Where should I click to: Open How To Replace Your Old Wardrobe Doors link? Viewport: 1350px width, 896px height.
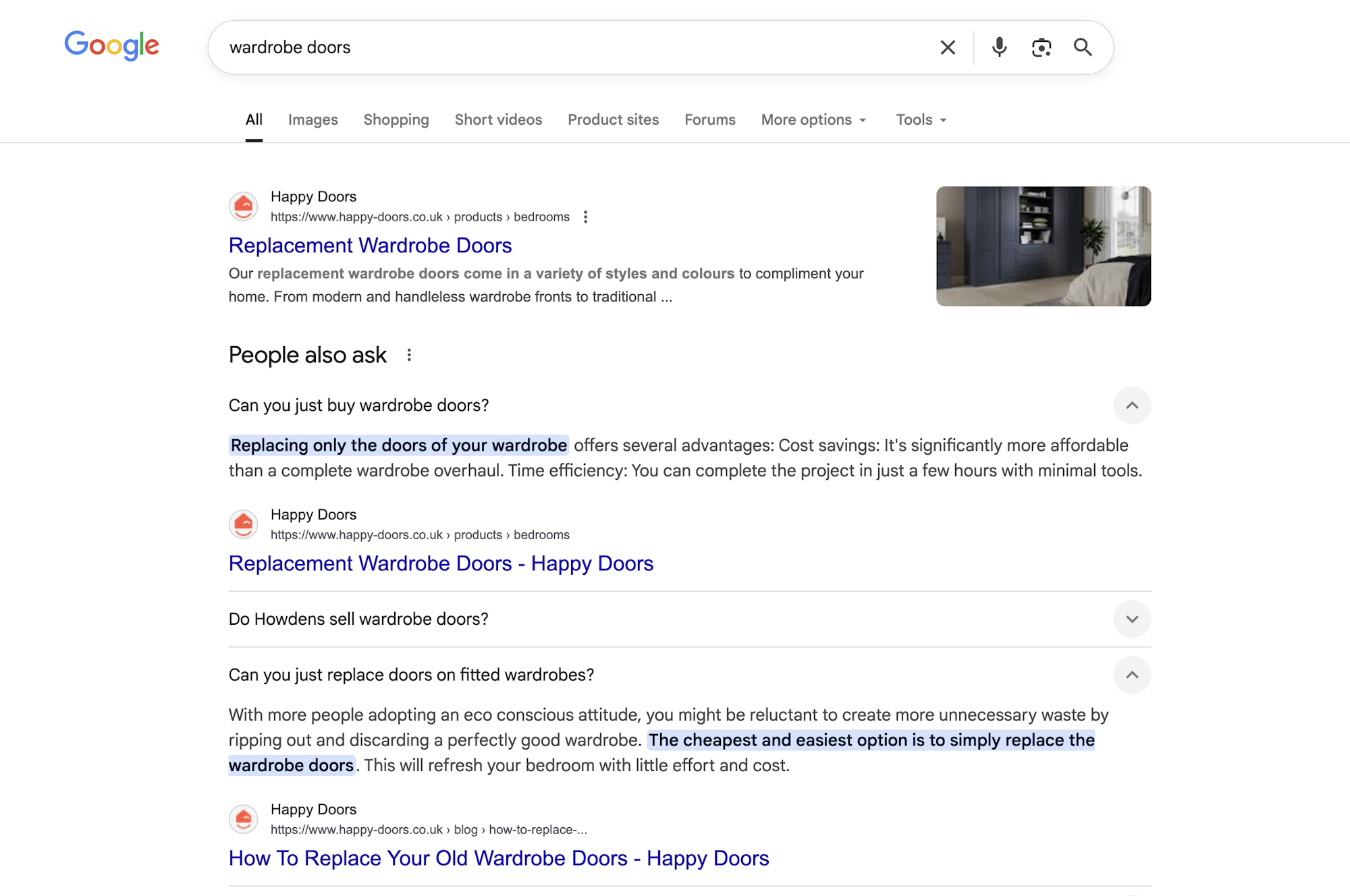(499, 858)
